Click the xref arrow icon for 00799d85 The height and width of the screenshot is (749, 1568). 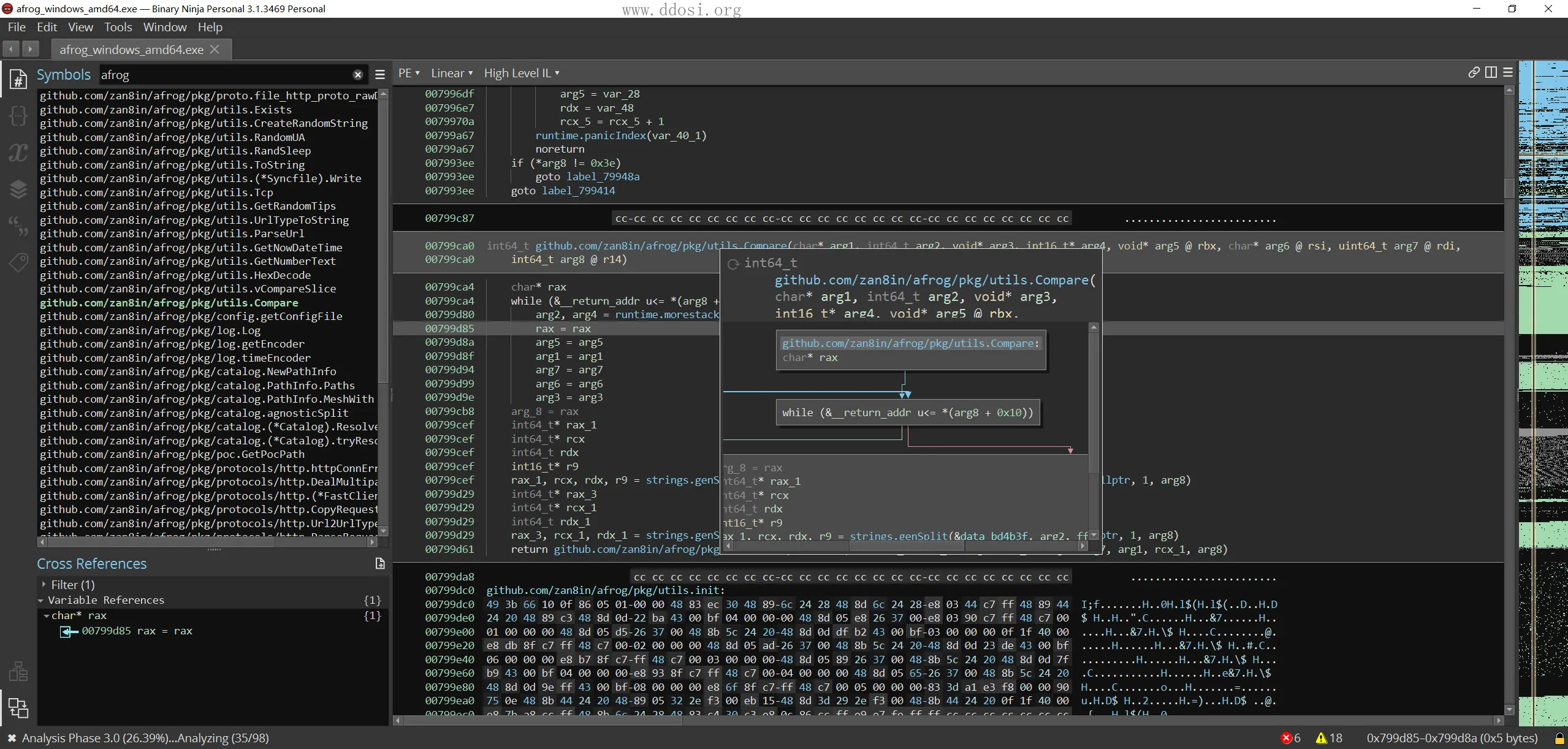(69, 631)
